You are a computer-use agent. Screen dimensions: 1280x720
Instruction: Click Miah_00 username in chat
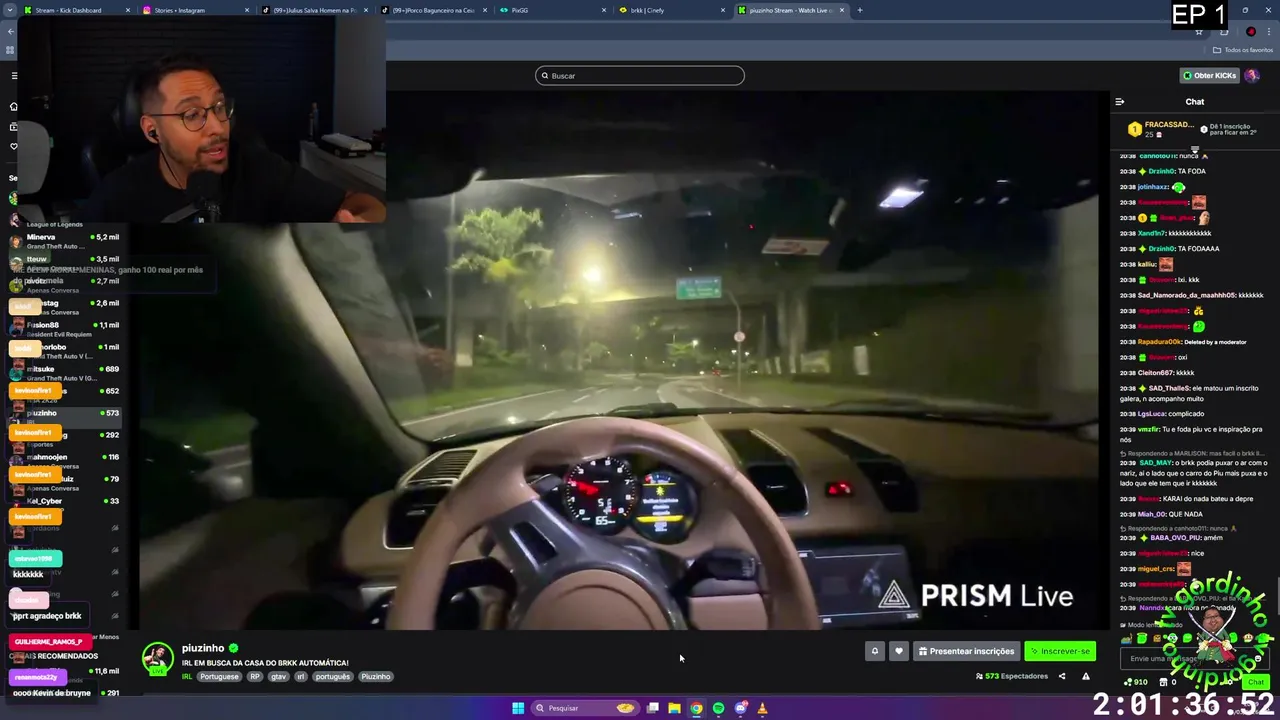(1153, 514)
